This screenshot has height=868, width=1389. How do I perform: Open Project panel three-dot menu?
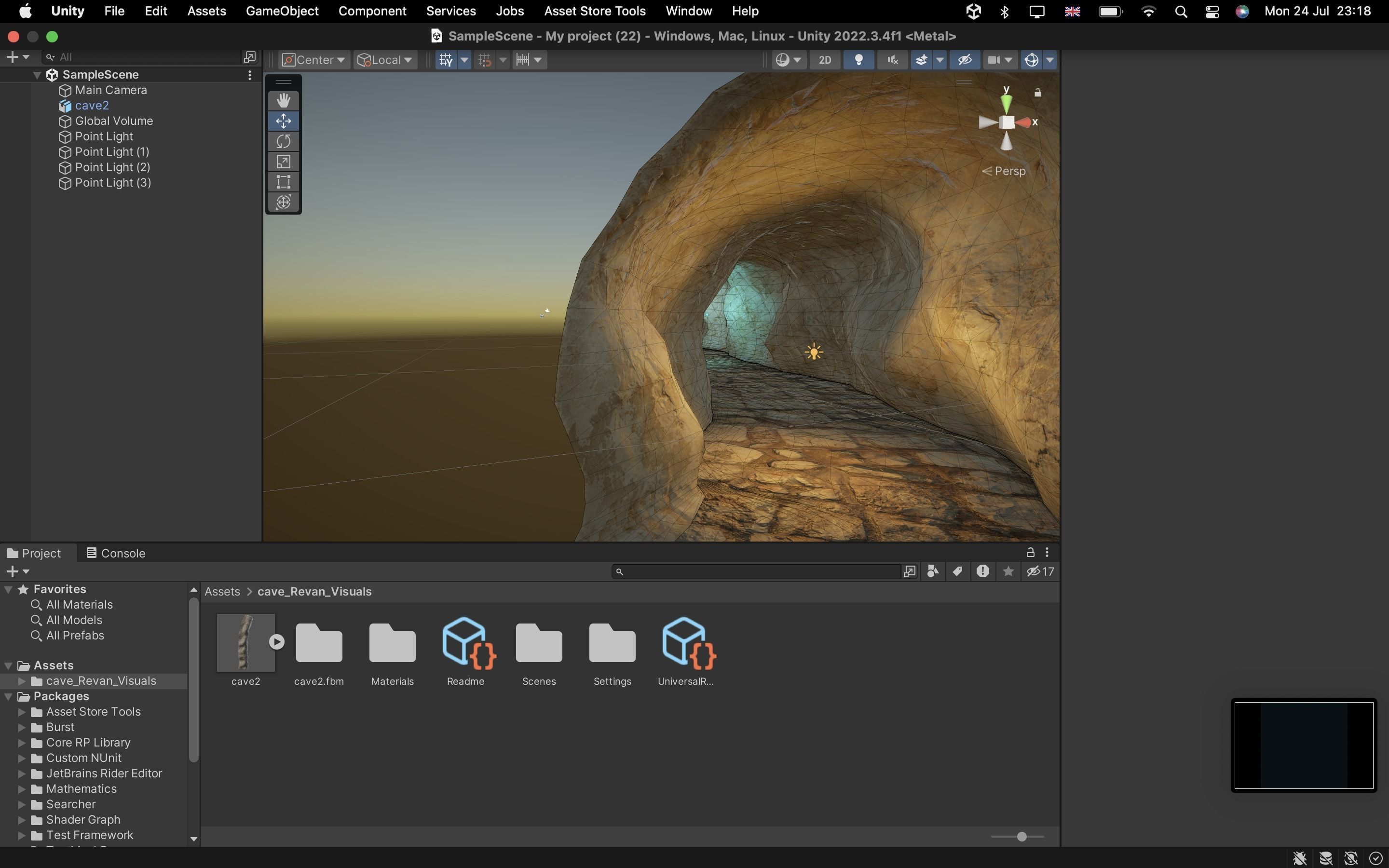point(1047,552)
